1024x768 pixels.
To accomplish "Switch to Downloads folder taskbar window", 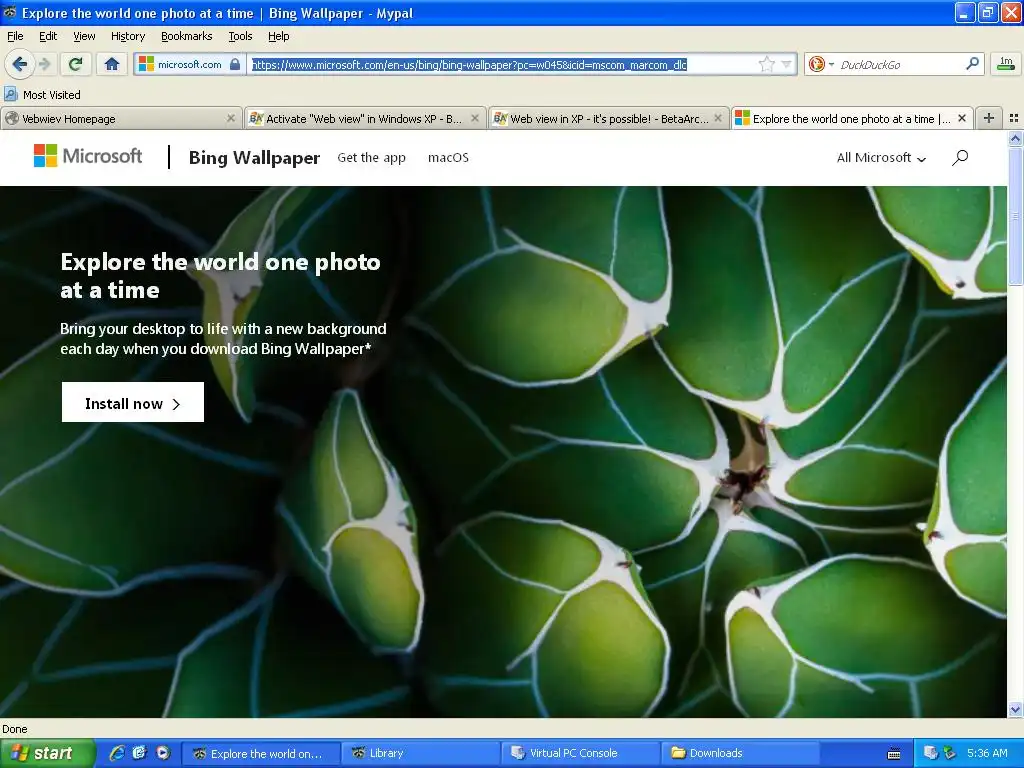I will [x=741, y=753].
